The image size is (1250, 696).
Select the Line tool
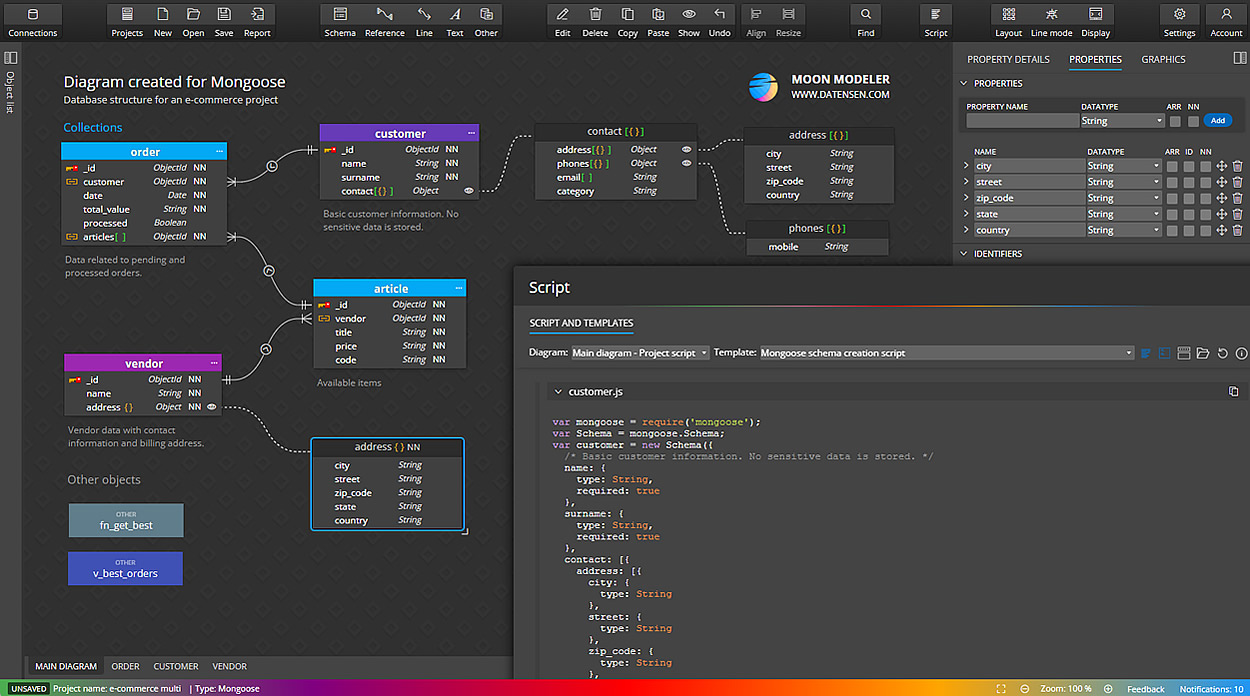(x=424, y=21)
